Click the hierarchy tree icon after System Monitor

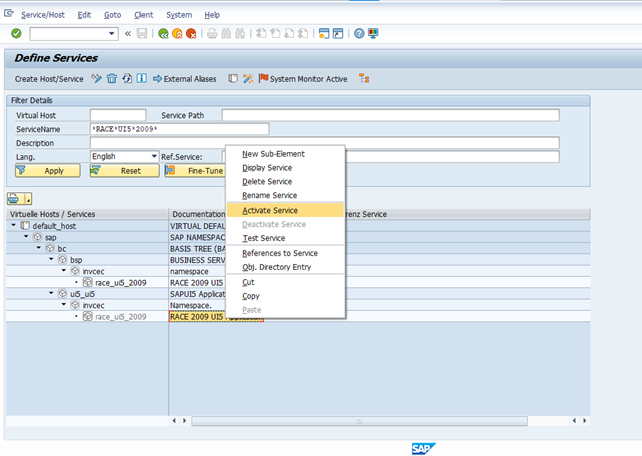point(365,78)
